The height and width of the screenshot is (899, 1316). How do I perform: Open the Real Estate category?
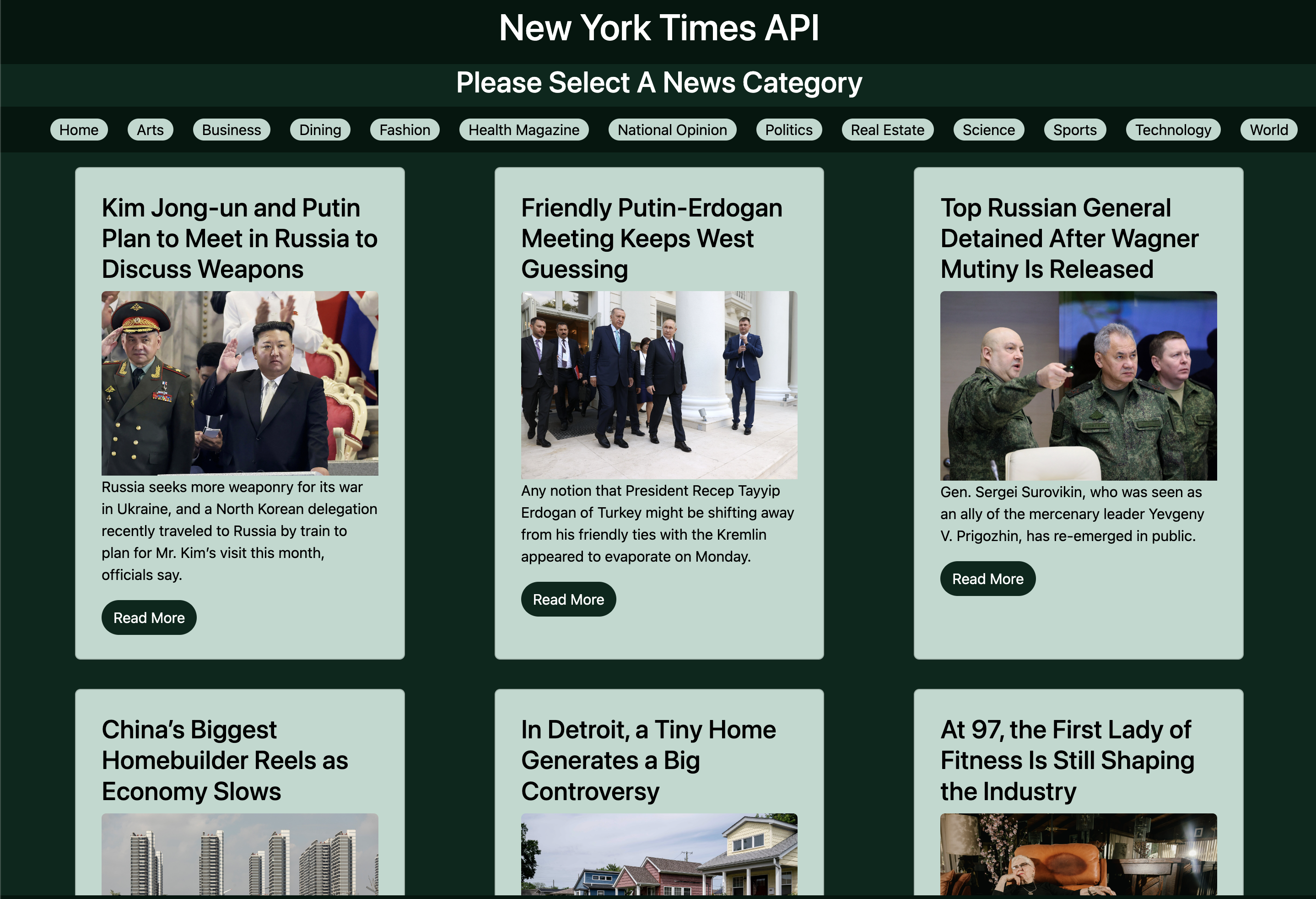coord(887,130)
